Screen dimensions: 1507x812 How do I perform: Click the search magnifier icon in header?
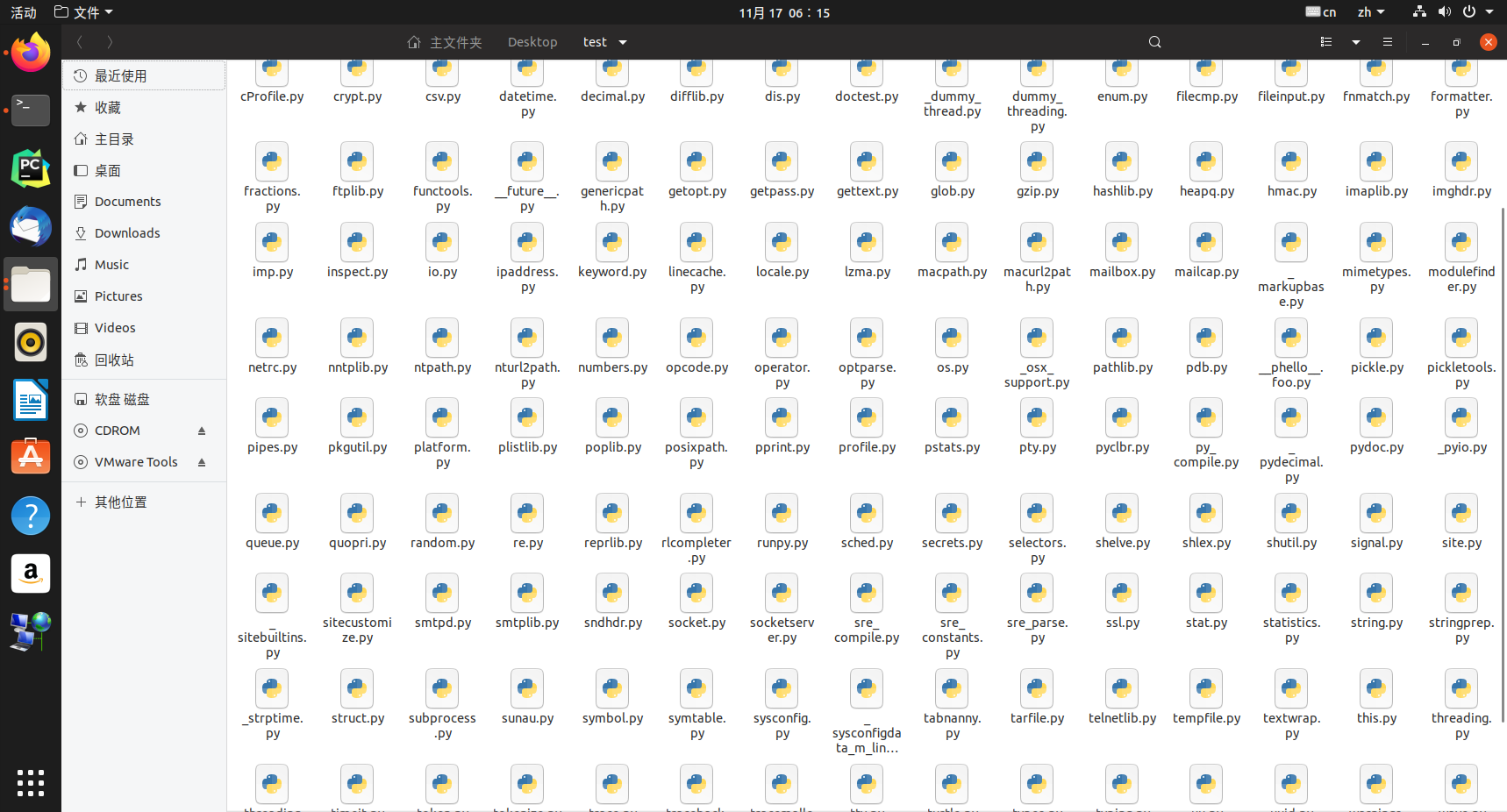[x=1154, y=42]
